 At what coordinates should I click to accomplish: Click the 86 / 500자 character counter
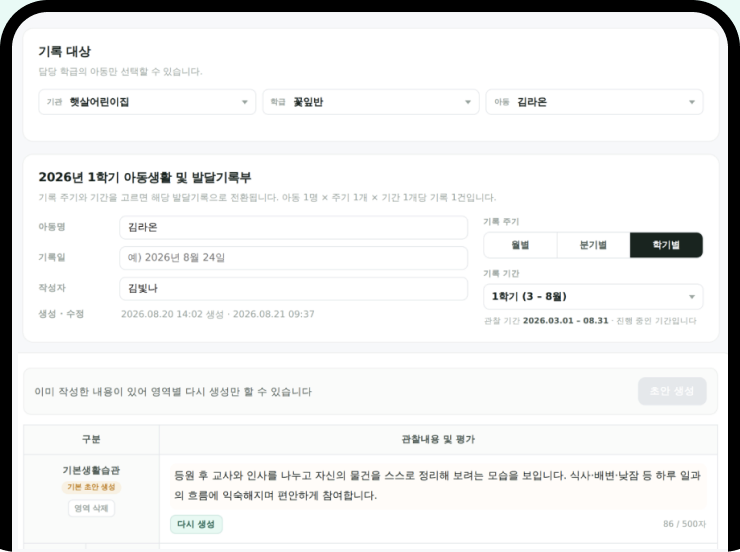(684, 524)
